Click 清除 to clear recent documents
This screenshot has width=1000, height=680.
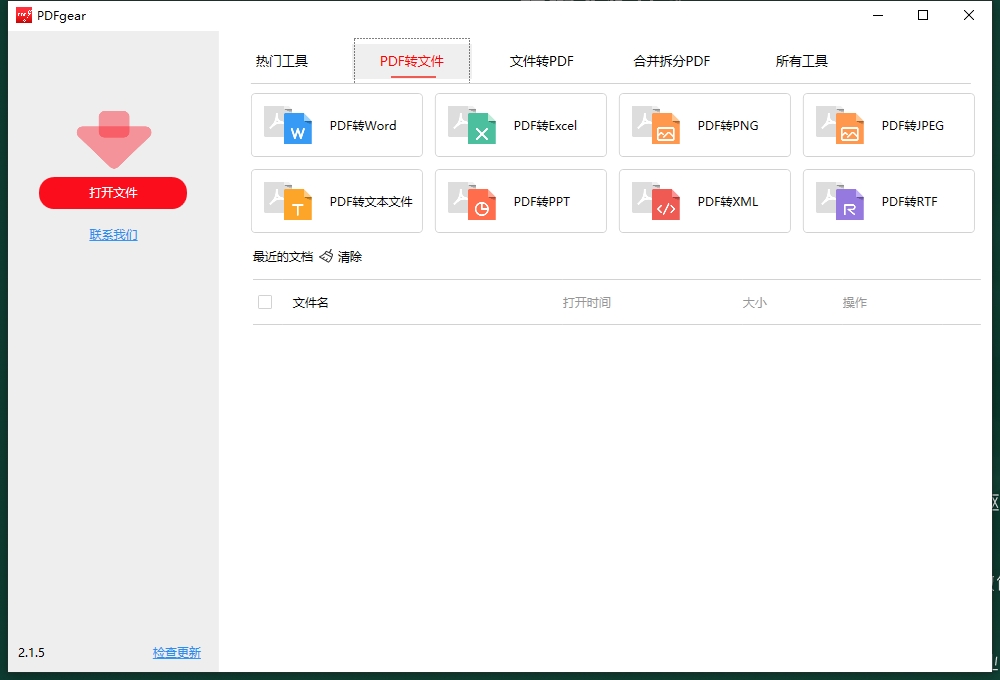(349, 256)
